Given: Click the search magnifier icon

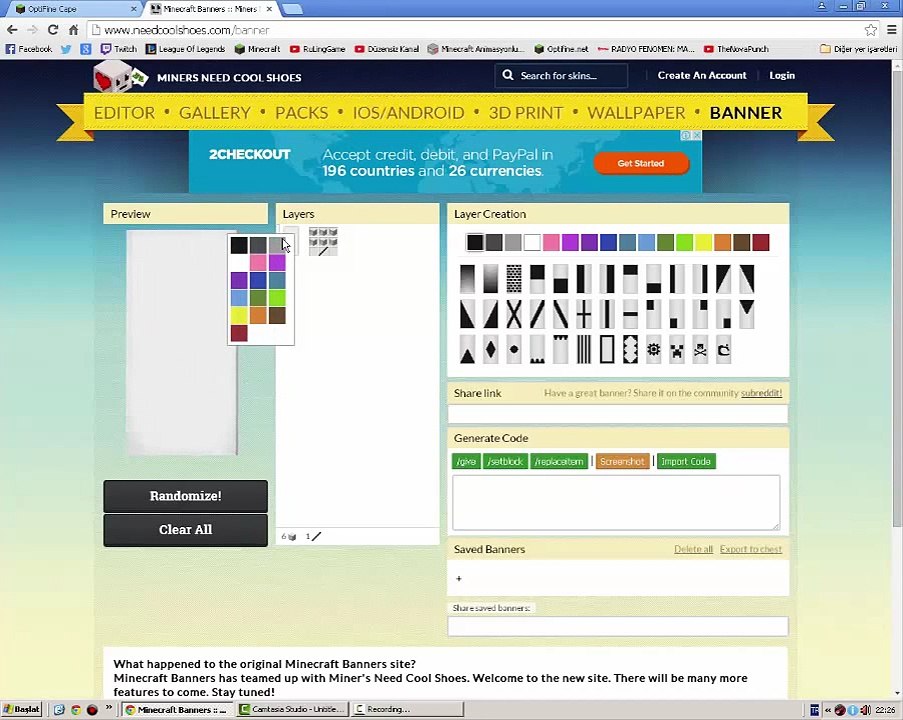Looking at the screenshot, I should pyautogui.click(x=507, y=75).
